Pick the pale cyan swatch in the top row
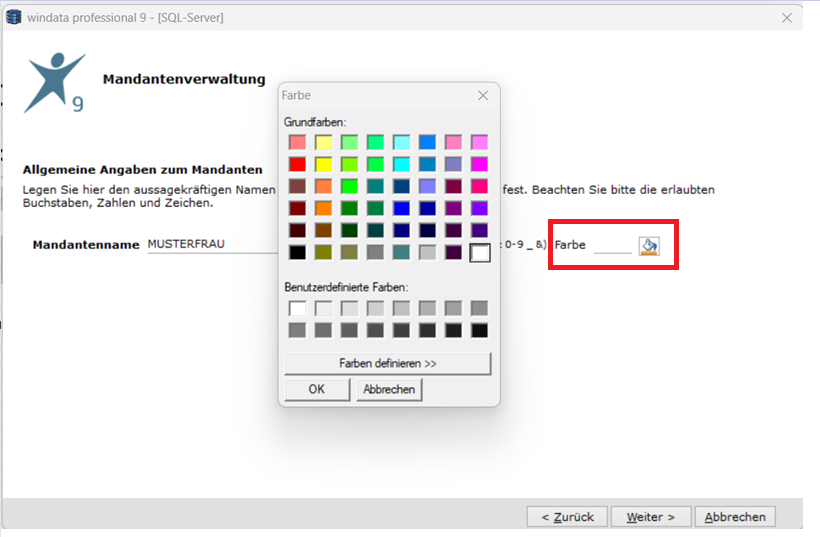 401,142
